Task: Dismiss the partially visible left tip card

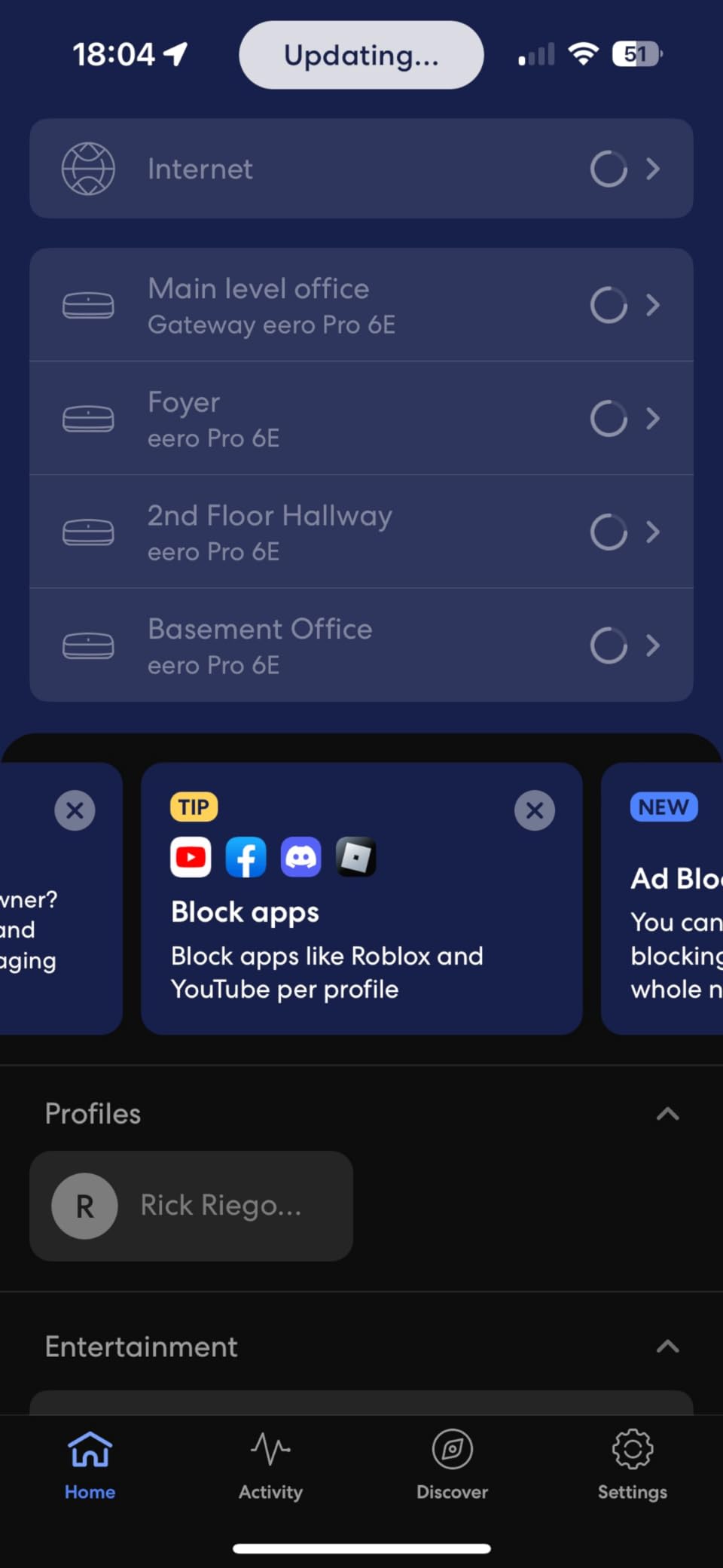Action: point(75,810)
